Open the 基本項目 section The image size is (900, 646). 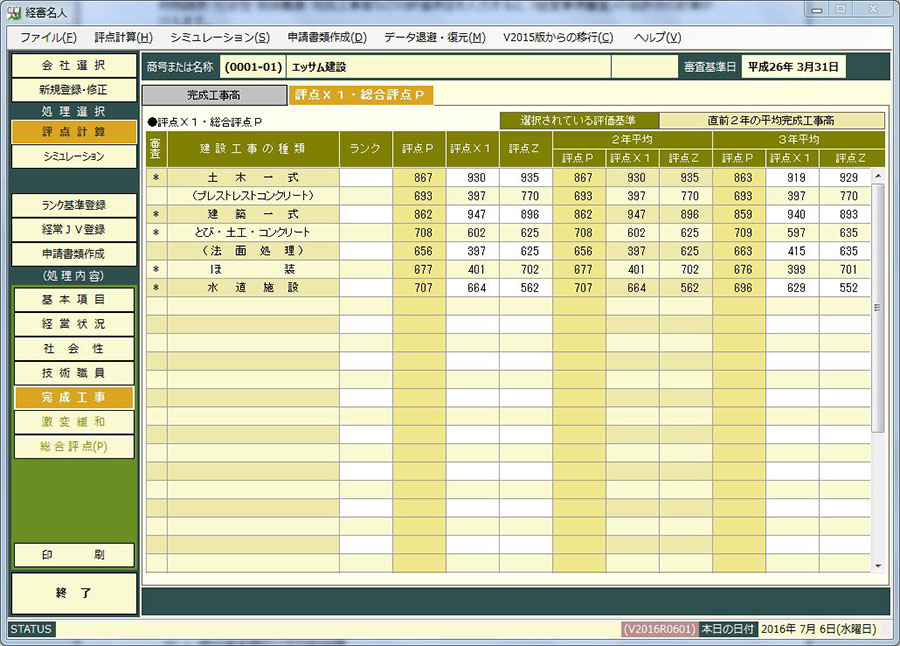[74, 300]
